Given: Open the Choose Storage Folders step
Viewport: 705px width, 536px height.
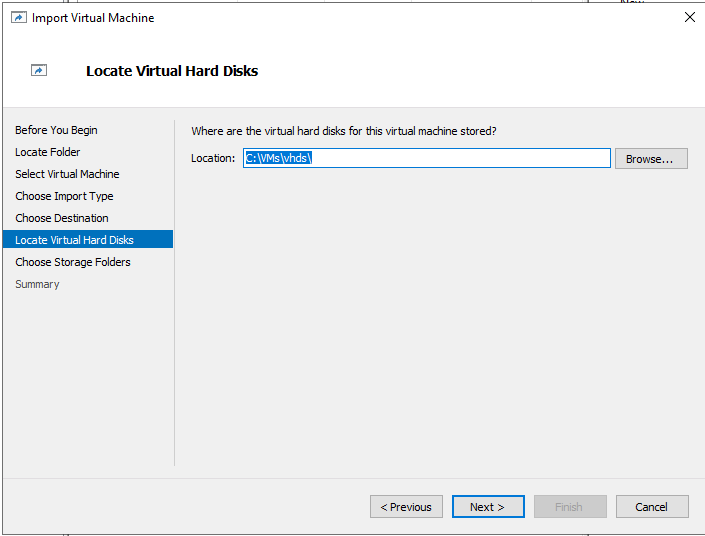Looking at the screenshot, I should (73, 262).
